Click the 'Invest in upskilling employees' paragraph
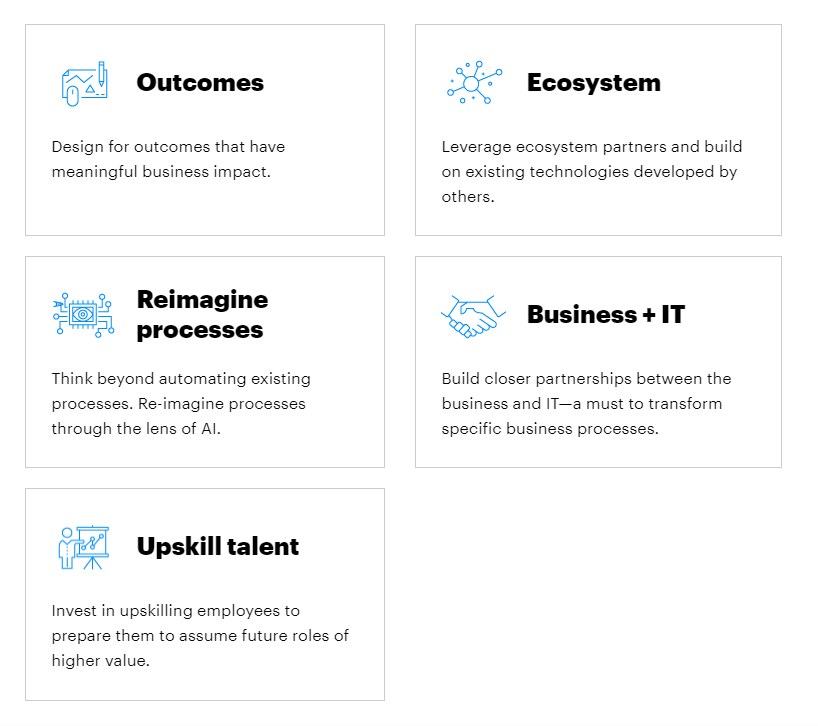Screen dimensions: 818x726 click(200, 636)
